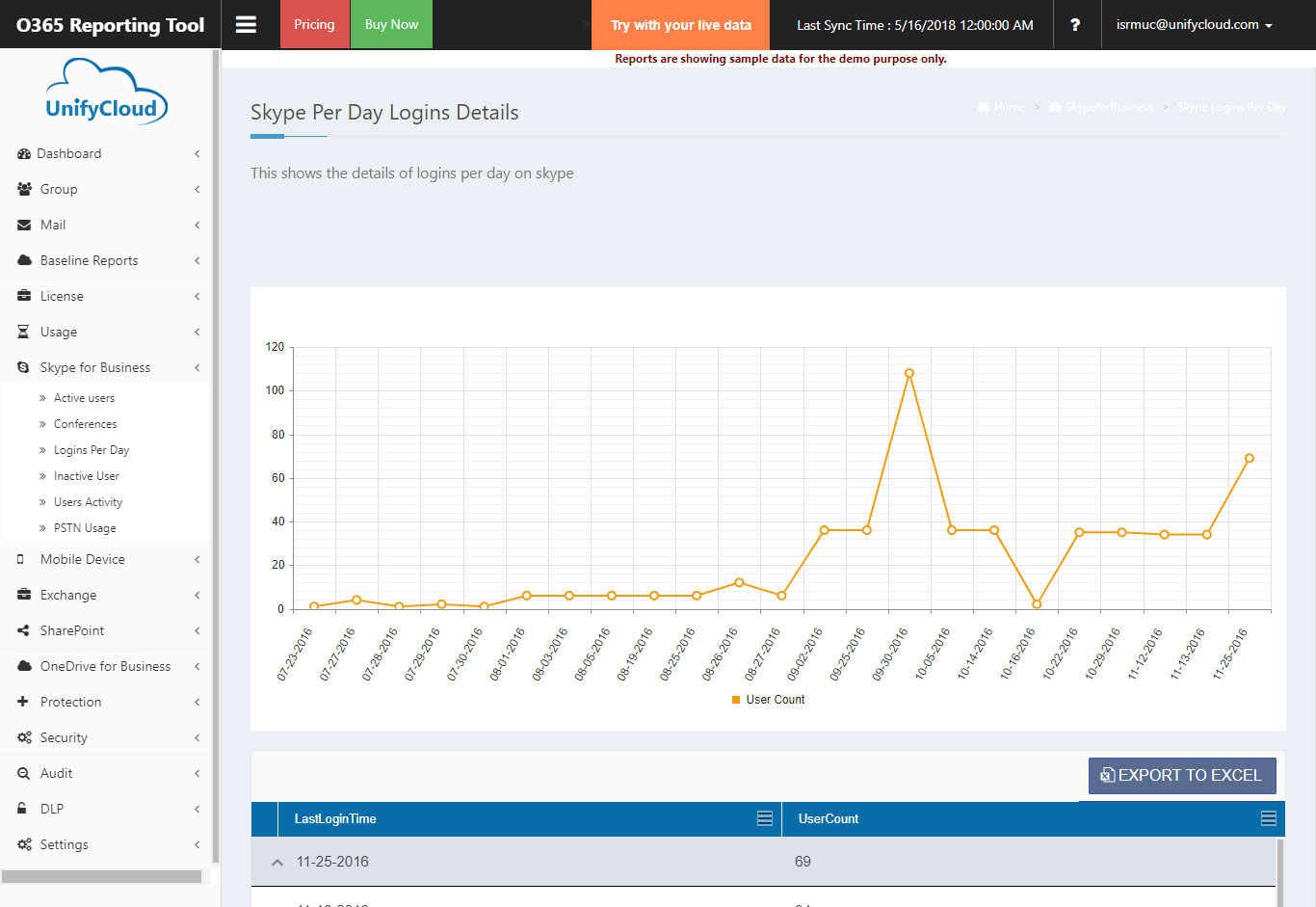Expand the Exchange menu chevron
Screen dimensions: 1316x907
tap(197, 595)
